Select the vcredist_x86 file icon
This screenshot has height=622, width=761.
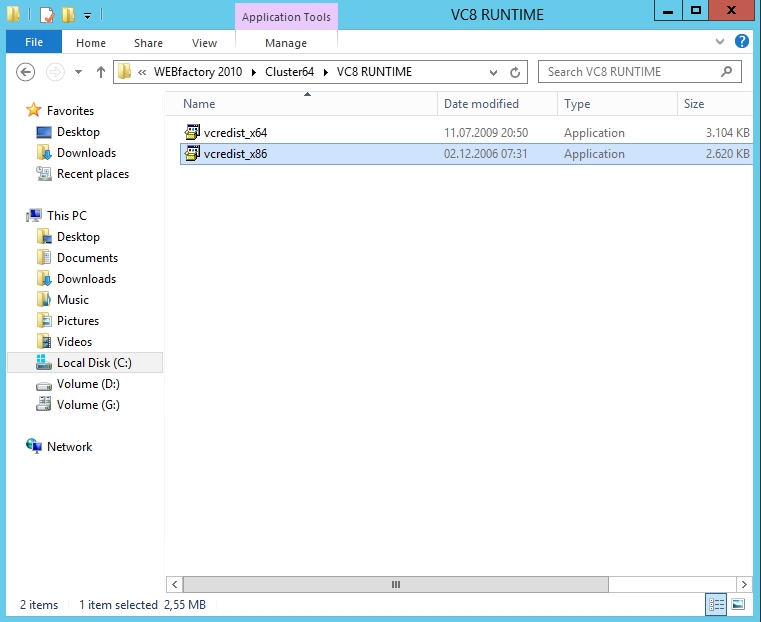pos(192,153)
